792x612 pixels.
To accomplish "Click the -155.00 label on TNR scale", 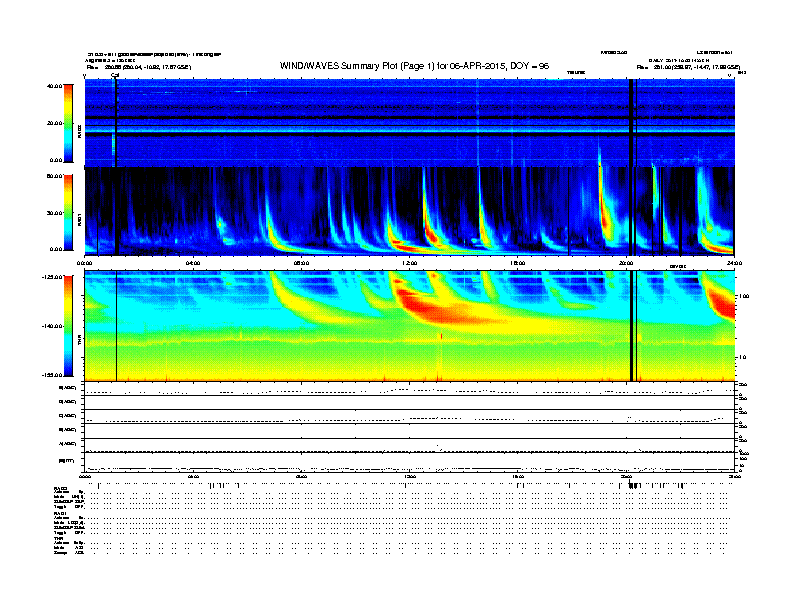I will coord(52,375).
